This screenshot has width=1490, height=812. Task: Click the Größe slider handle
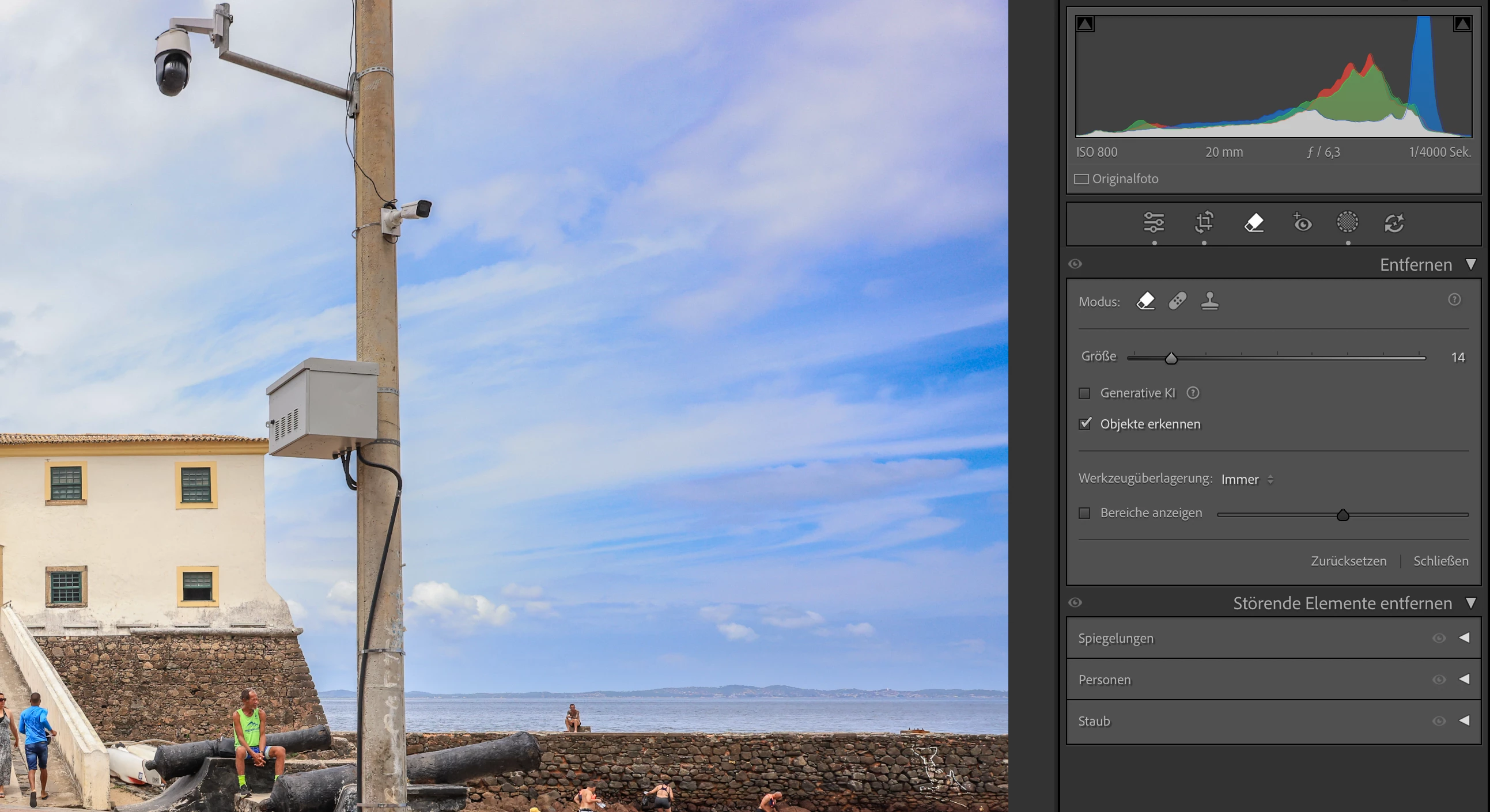point(1171,358)
